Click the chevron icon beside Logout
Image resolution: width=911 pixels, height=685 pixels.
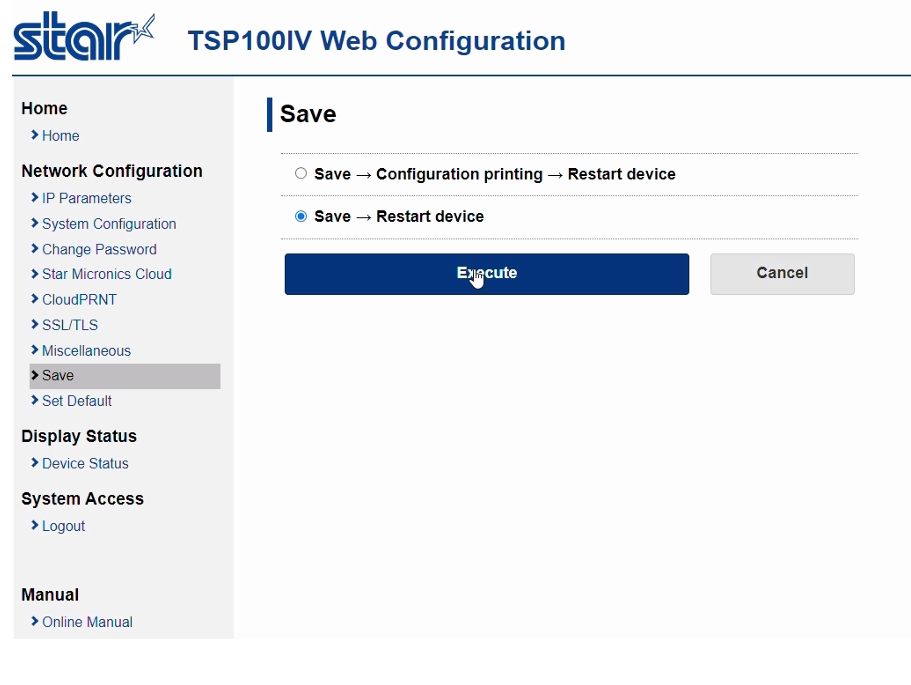(x=34, y=525)
